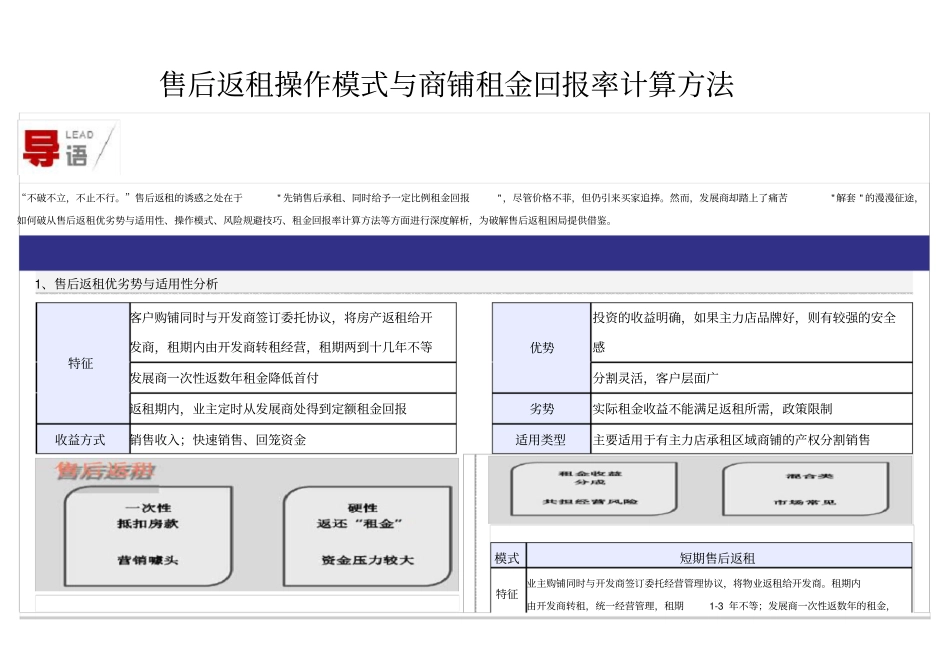Screen dimensions: 950x672
Task: Select the 一次性抵扣房款 diagram box
Action: click(x=150, y=533)
